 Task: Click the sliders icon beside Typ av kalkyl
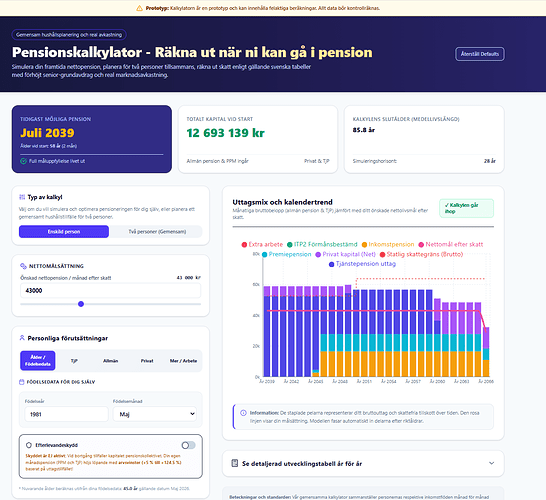[x=22, y=197]
